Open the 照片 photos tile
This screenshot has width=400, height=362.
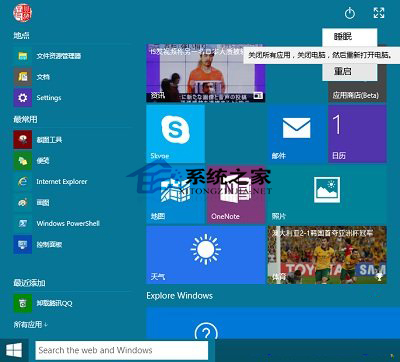click(327, 195)
